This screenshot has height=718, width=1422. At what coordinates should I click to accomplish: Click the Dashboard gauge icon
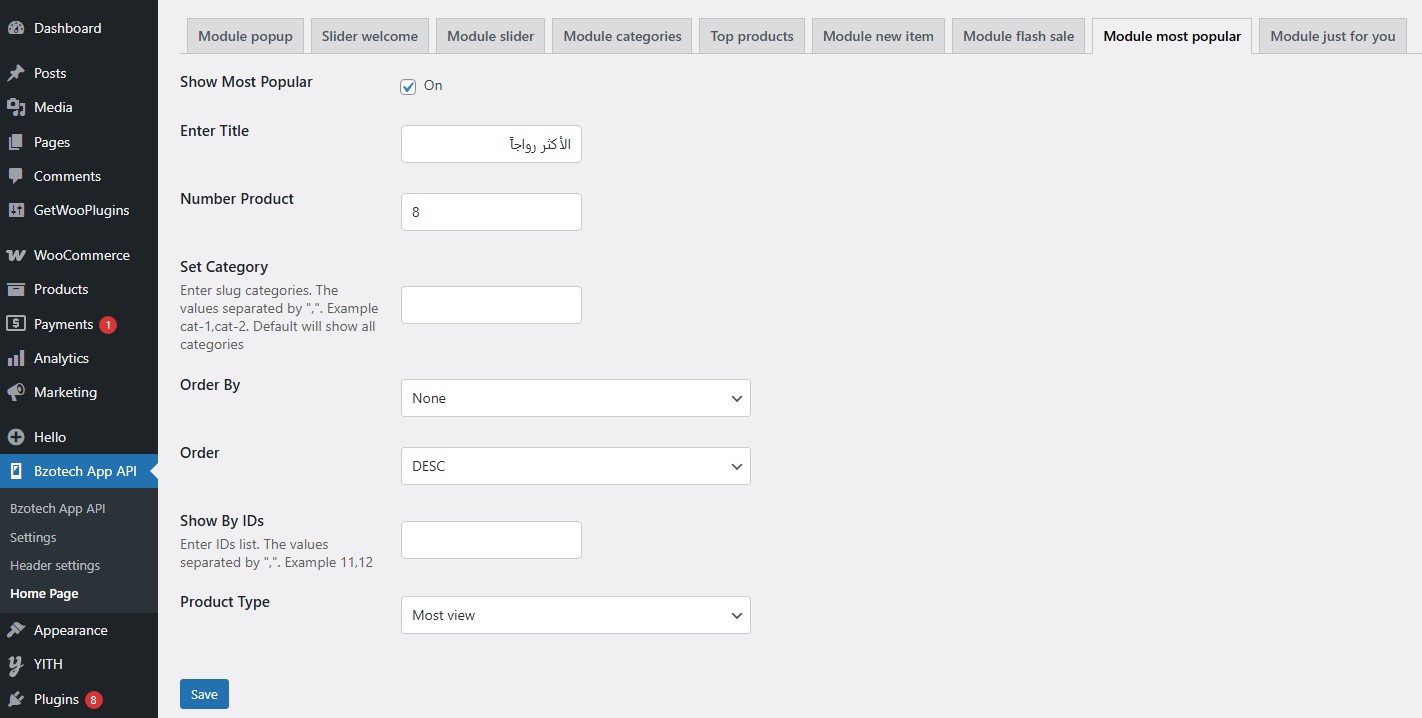[16, 28]
